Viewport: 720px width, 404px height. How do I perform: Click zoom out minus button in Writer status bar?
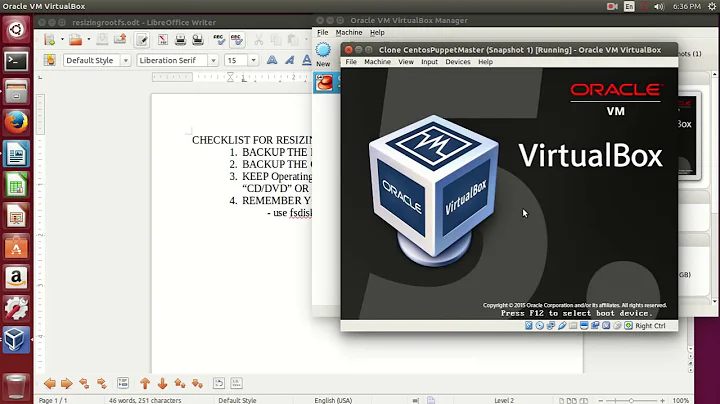click(x=601, y=400)
